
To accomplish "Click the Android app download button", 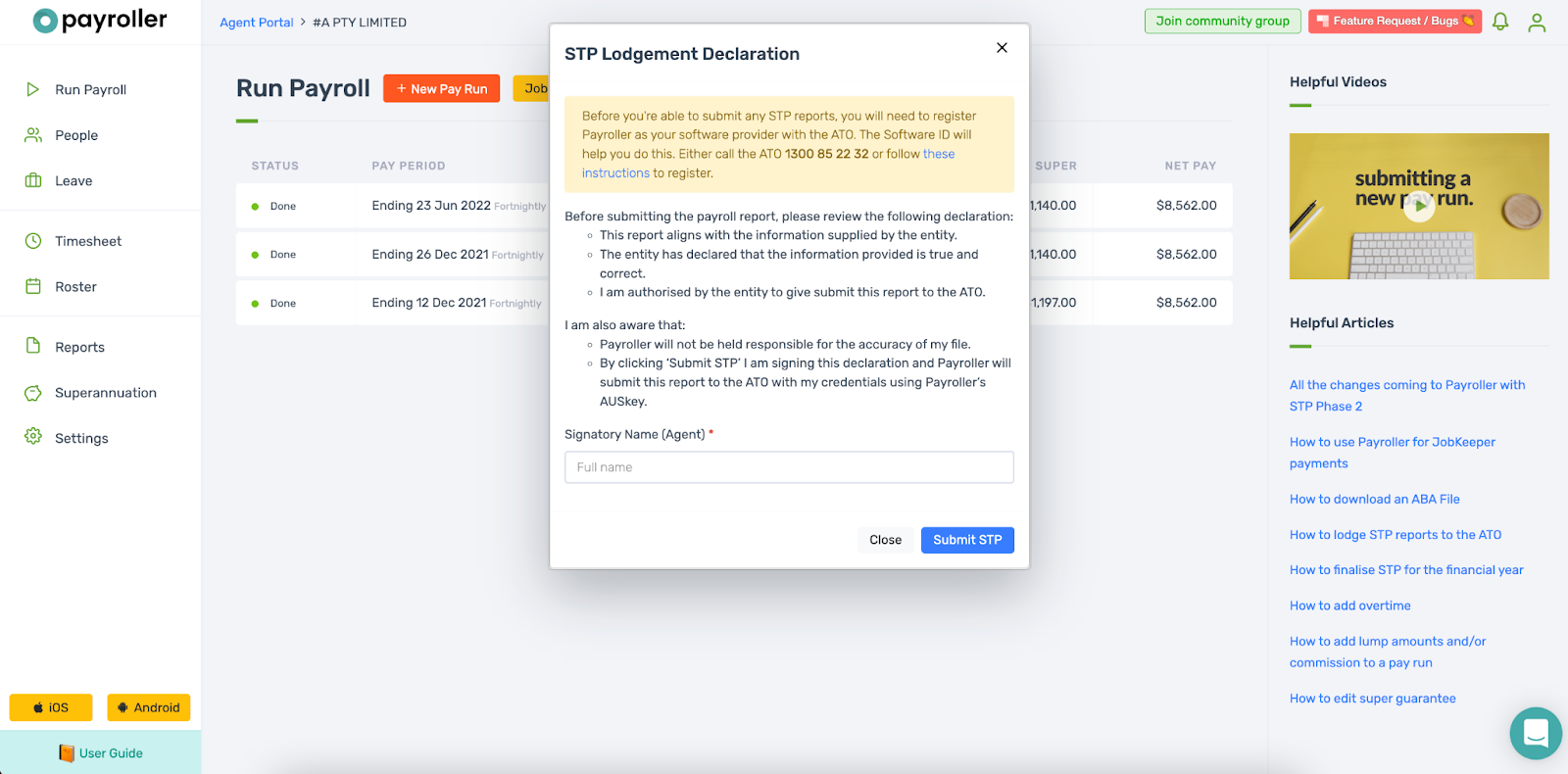I will 149,707.
